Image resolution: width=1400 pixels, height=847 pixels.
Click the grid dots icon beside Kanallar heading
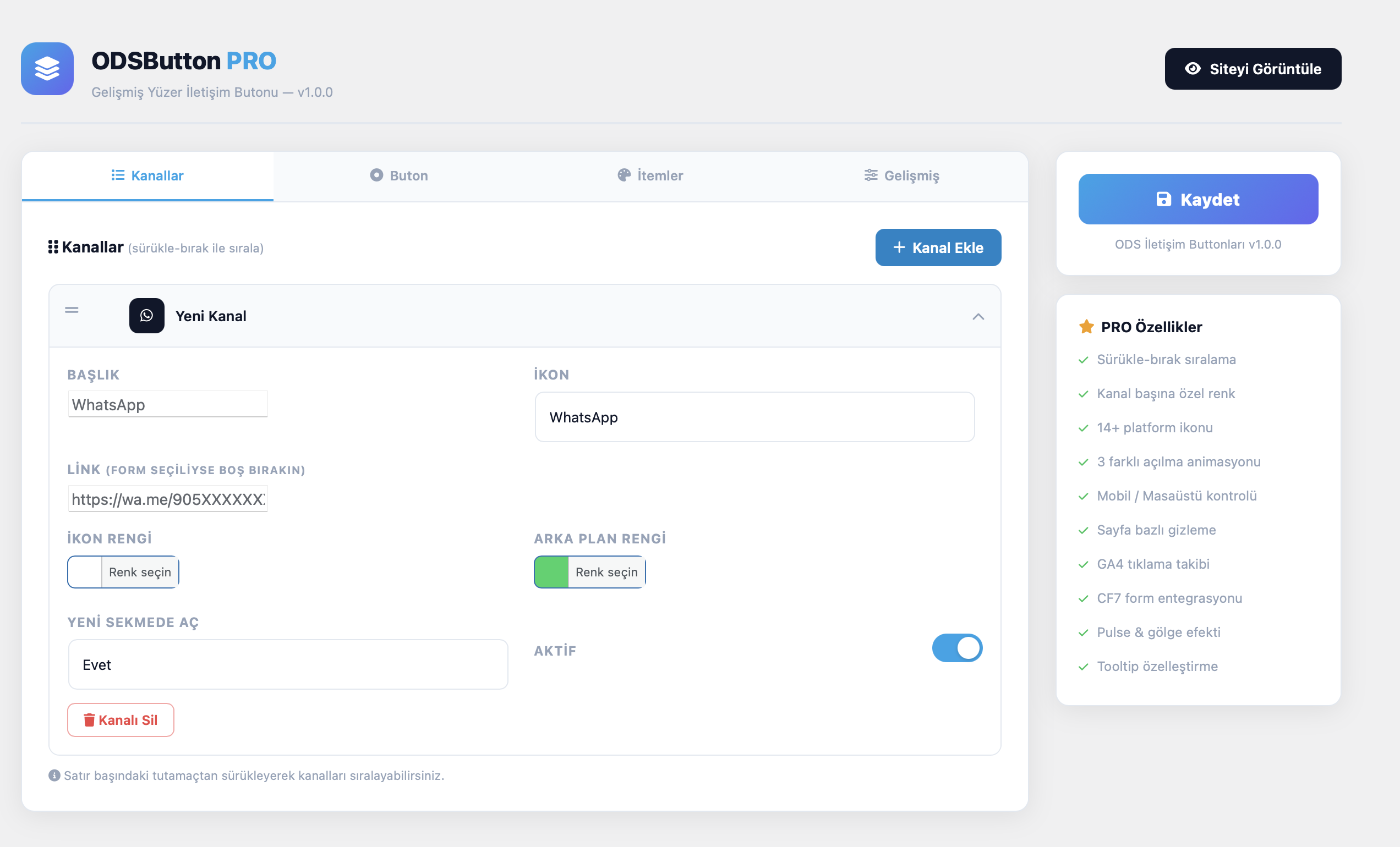pos(53,247)
